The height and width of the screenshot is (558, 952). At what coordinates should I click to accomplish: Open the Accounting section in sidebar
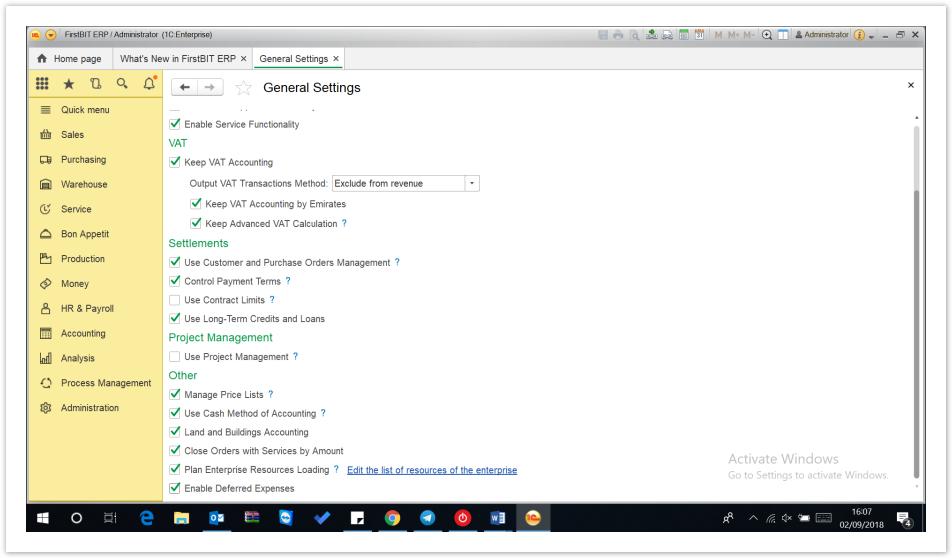pyautogui.click(x=83, y=334)
